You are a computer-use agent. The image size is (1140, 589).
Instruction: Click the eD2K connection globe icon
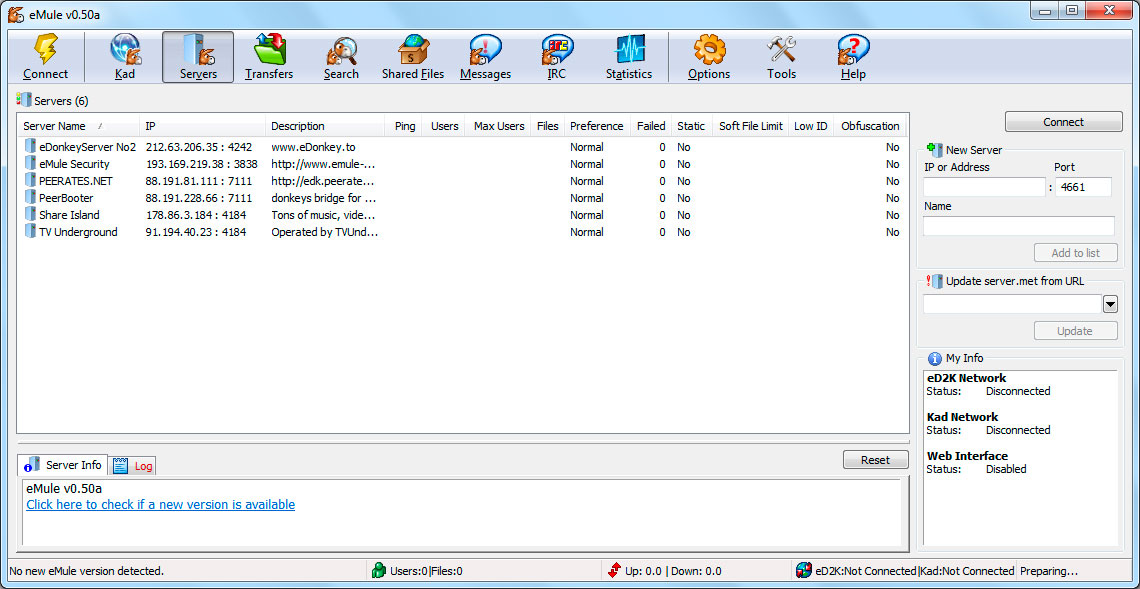(x=803, y=571)
